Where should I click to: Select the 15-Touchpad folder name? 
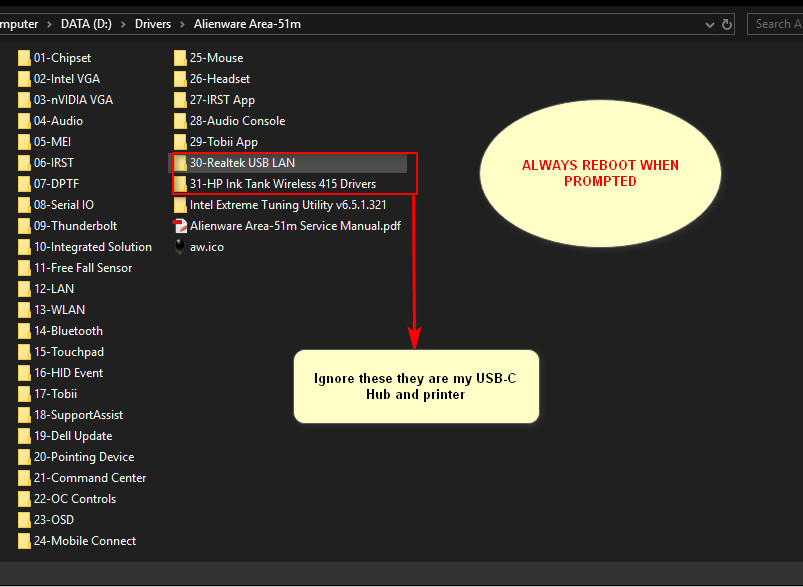point(69,352)
